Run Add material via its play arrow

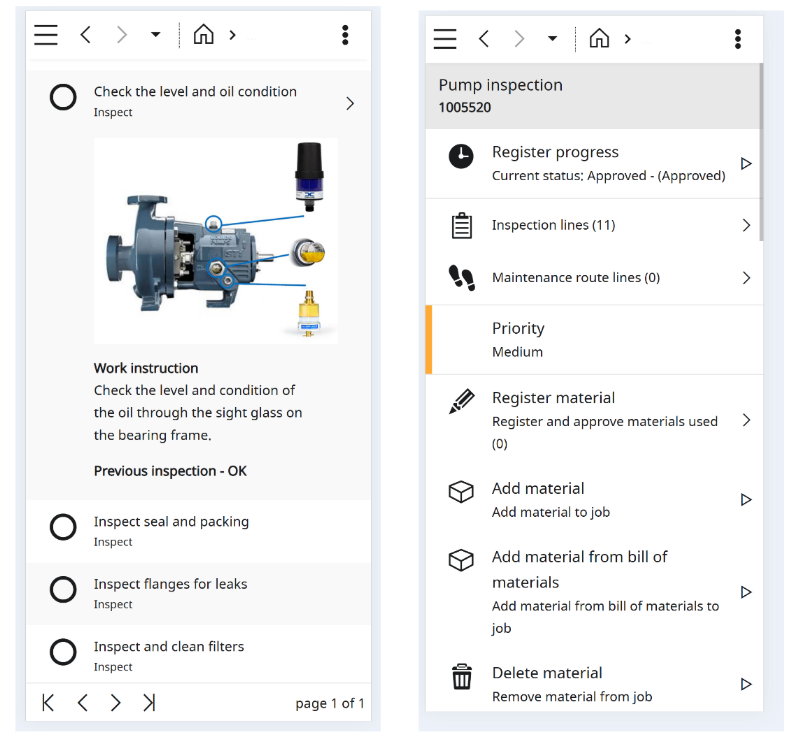pos(746,500)
